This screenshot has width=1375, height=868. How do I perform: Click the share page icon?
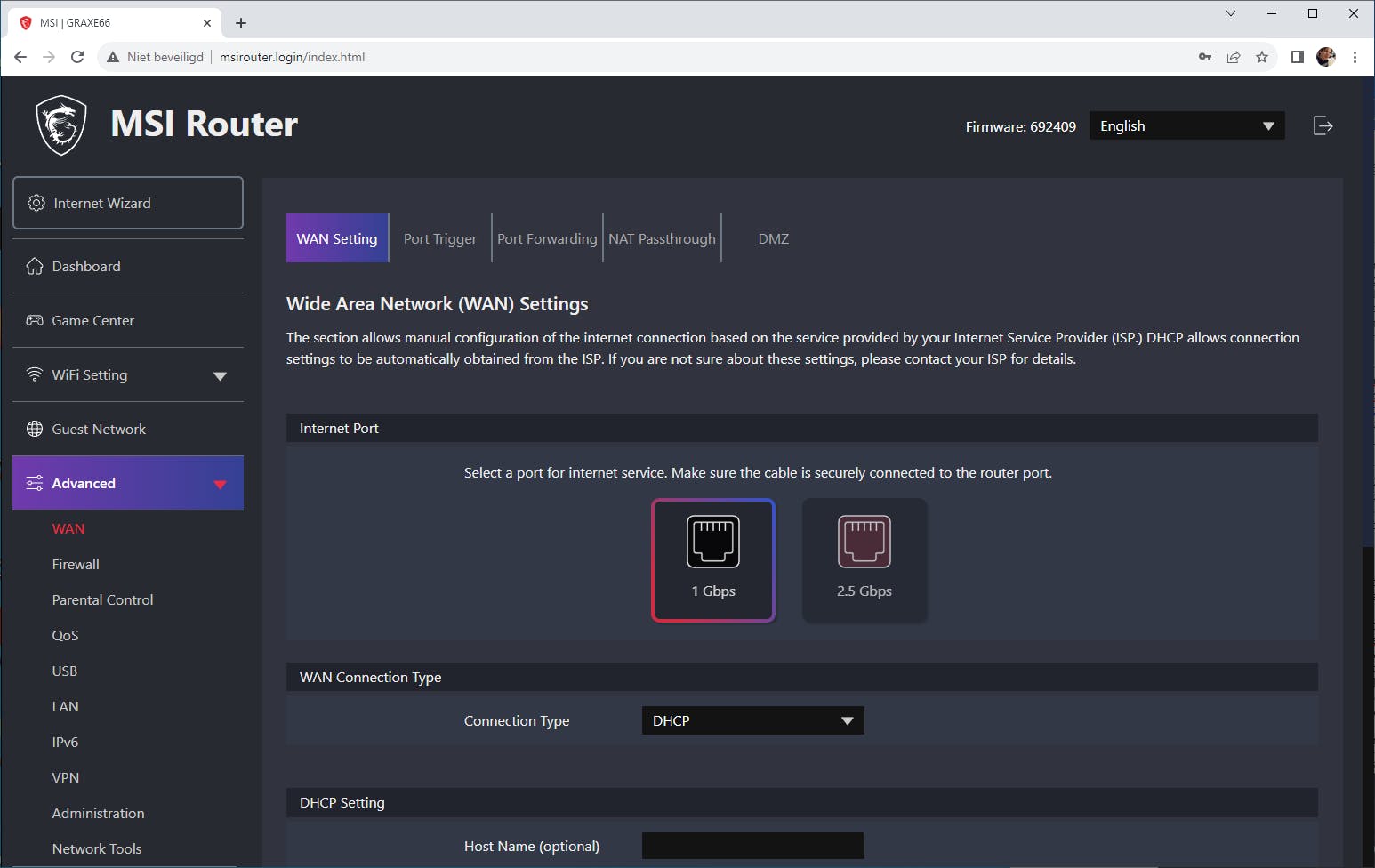coord(1234,57)
